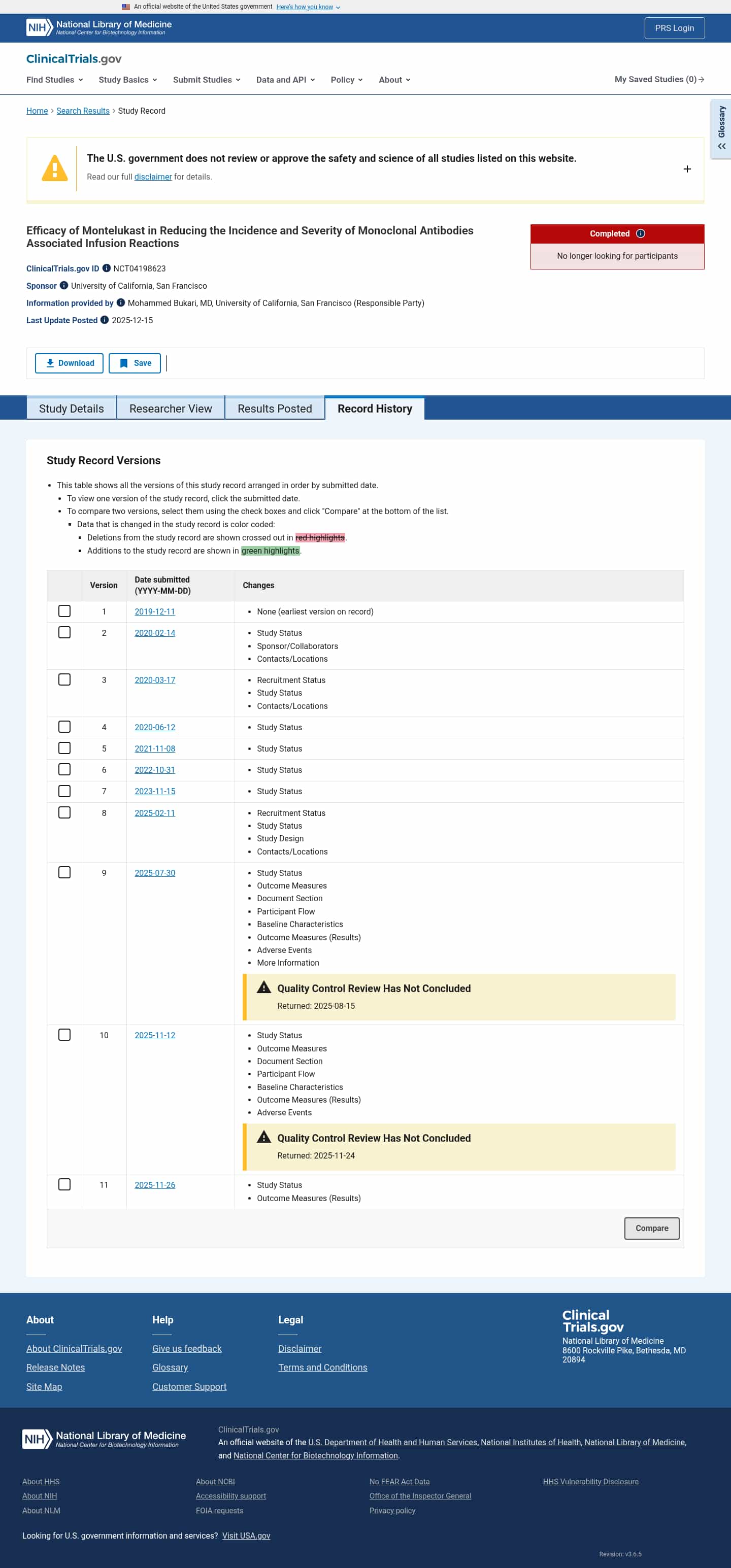Check the version 4 row checkbox
This screenshot has height=1568, width=731.
click(64, 727)
